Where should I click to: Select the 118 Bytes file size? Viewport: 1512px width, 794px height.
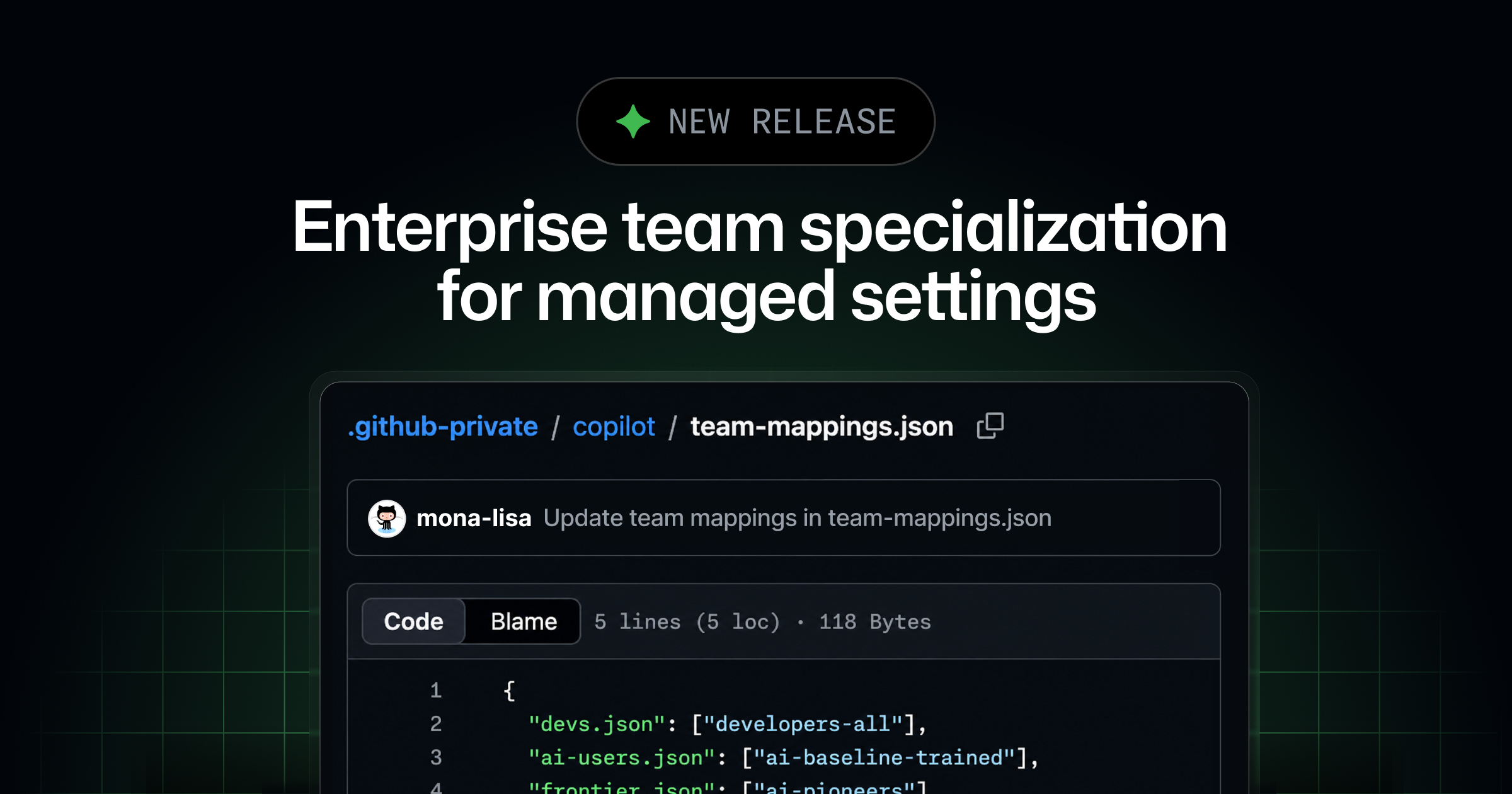[x=875, y=622]
